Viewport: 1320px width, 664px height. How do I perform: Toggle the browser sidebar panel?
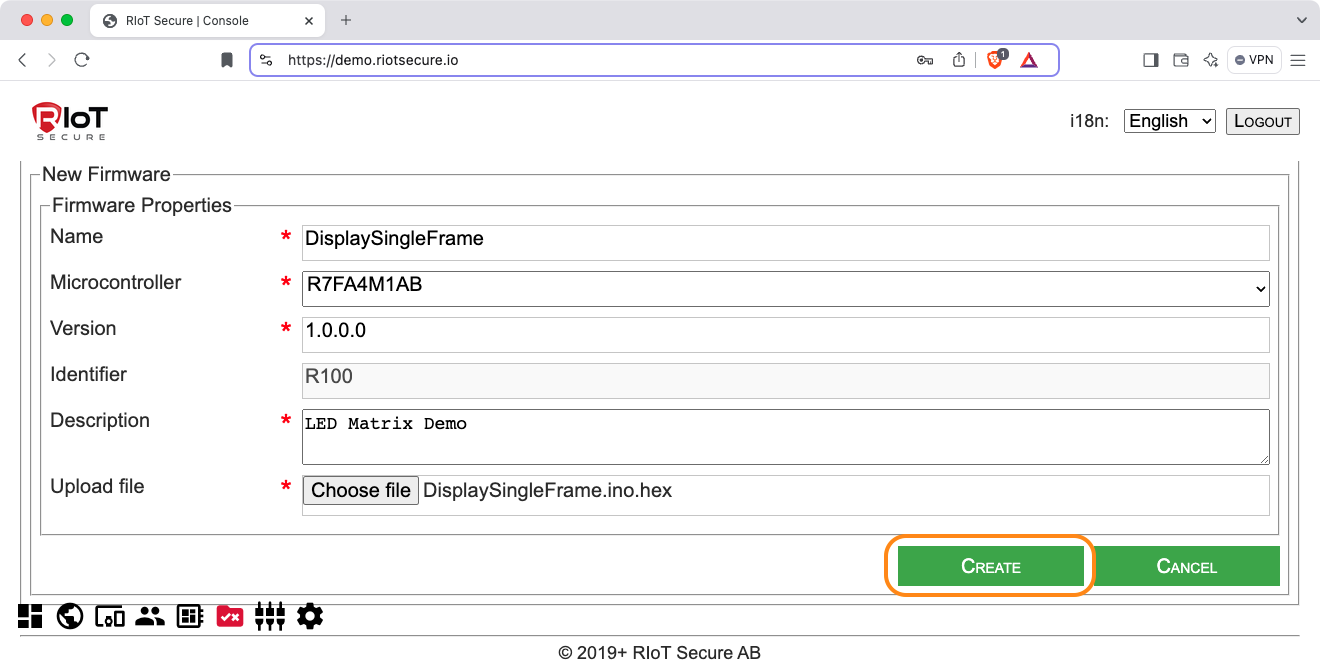point(1150,60)
